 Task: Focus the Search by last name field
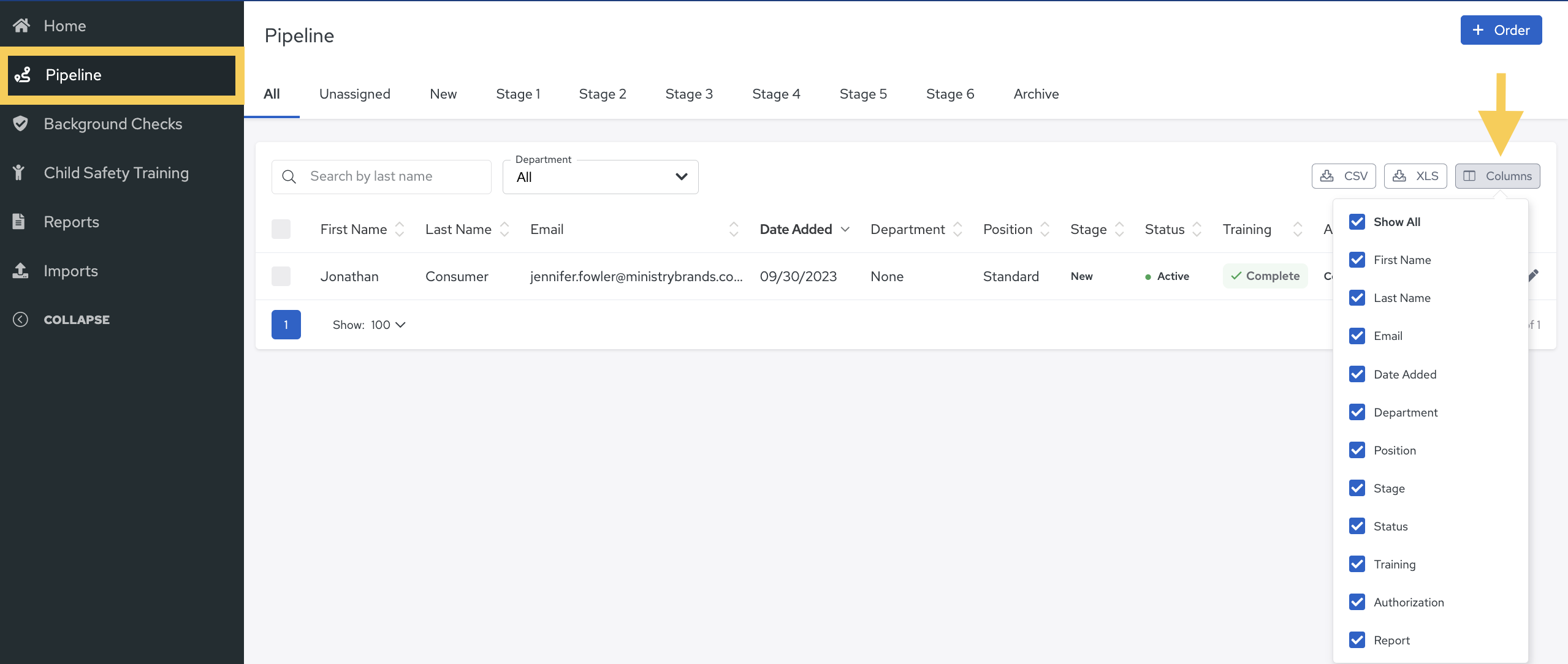point(381,177)
